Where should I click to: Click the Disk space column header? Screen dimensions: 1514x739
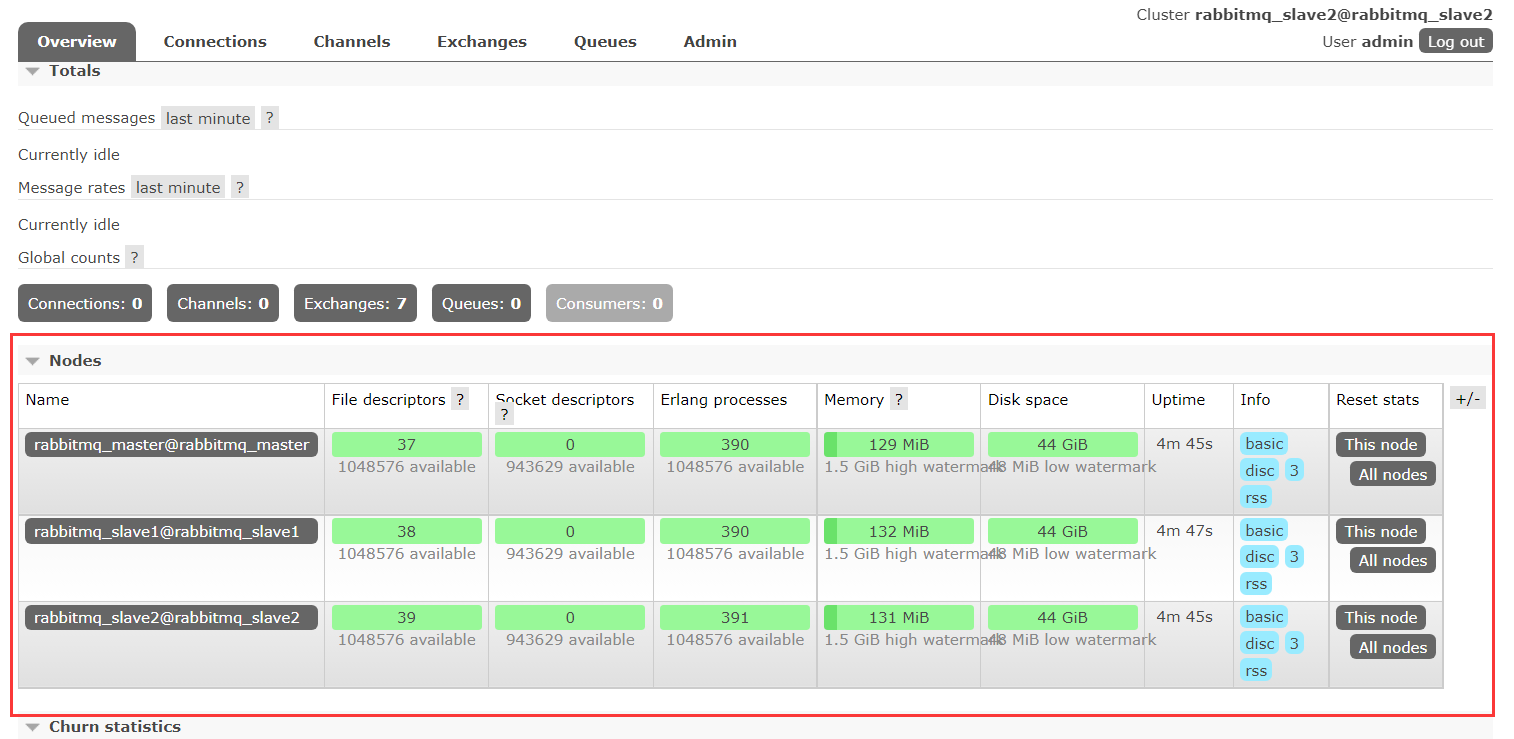click(x=1028, y=400)
